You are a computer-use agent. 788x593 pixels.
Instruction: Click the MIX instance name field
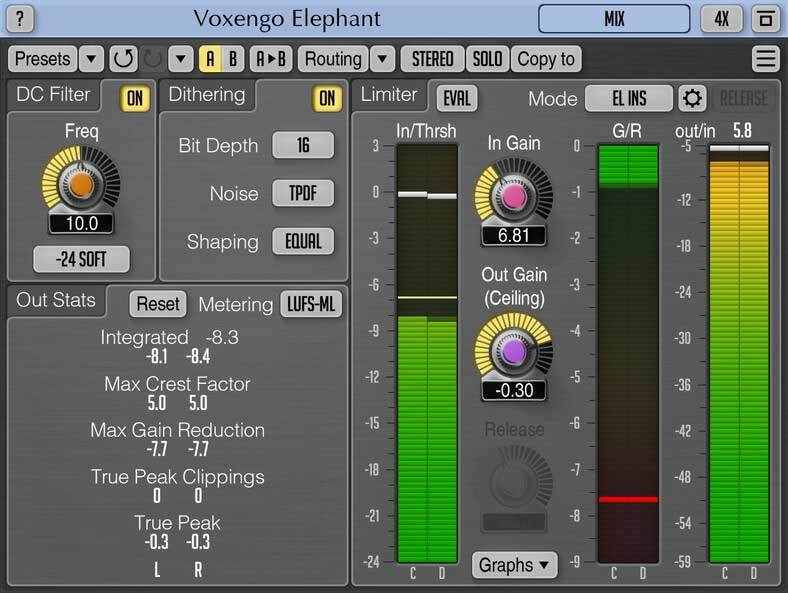tap(614, 19)
